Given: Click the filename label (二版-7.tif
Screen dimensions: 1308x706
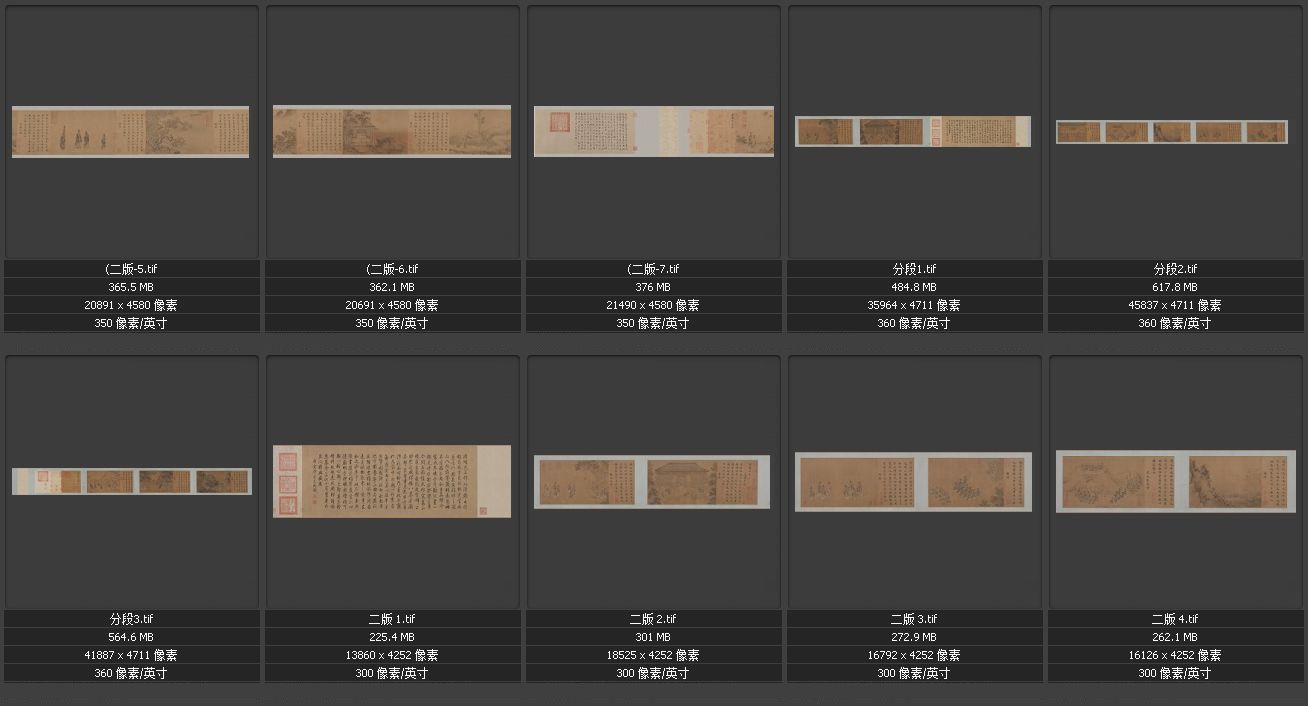Looking at the screenshot, I should (653, 269).
